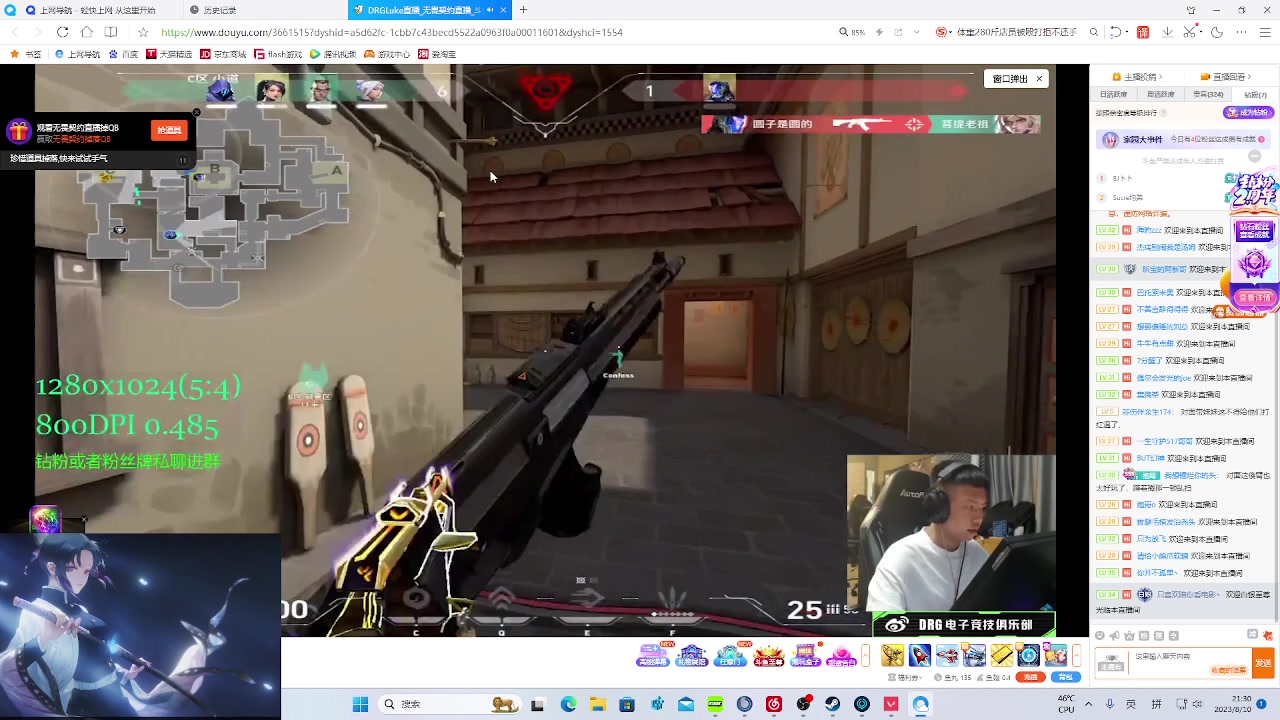Open 京东商城 bookmark

(224, 54)
